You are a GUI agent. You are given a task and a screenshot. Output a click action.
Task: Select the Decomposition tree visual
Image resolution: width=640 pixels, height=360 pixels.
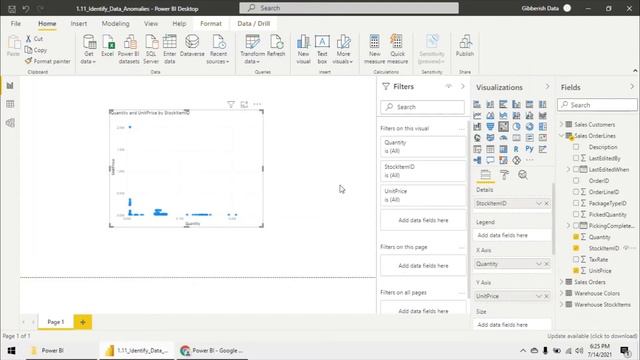pyautogui.click(x=477, y=160)
